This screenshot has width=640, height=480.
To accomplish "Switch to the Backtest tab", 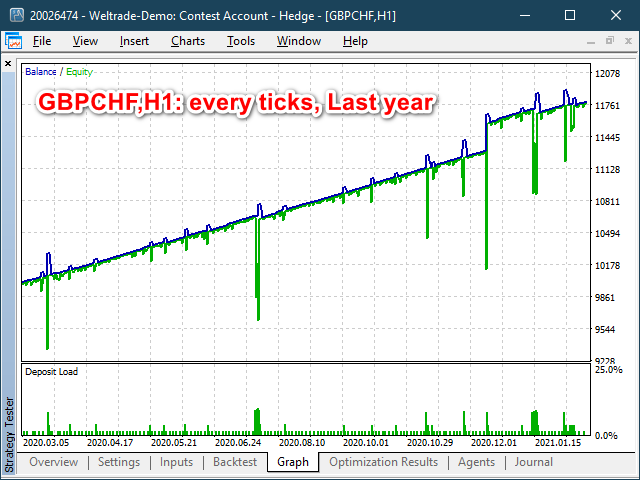I will [235, 462].
